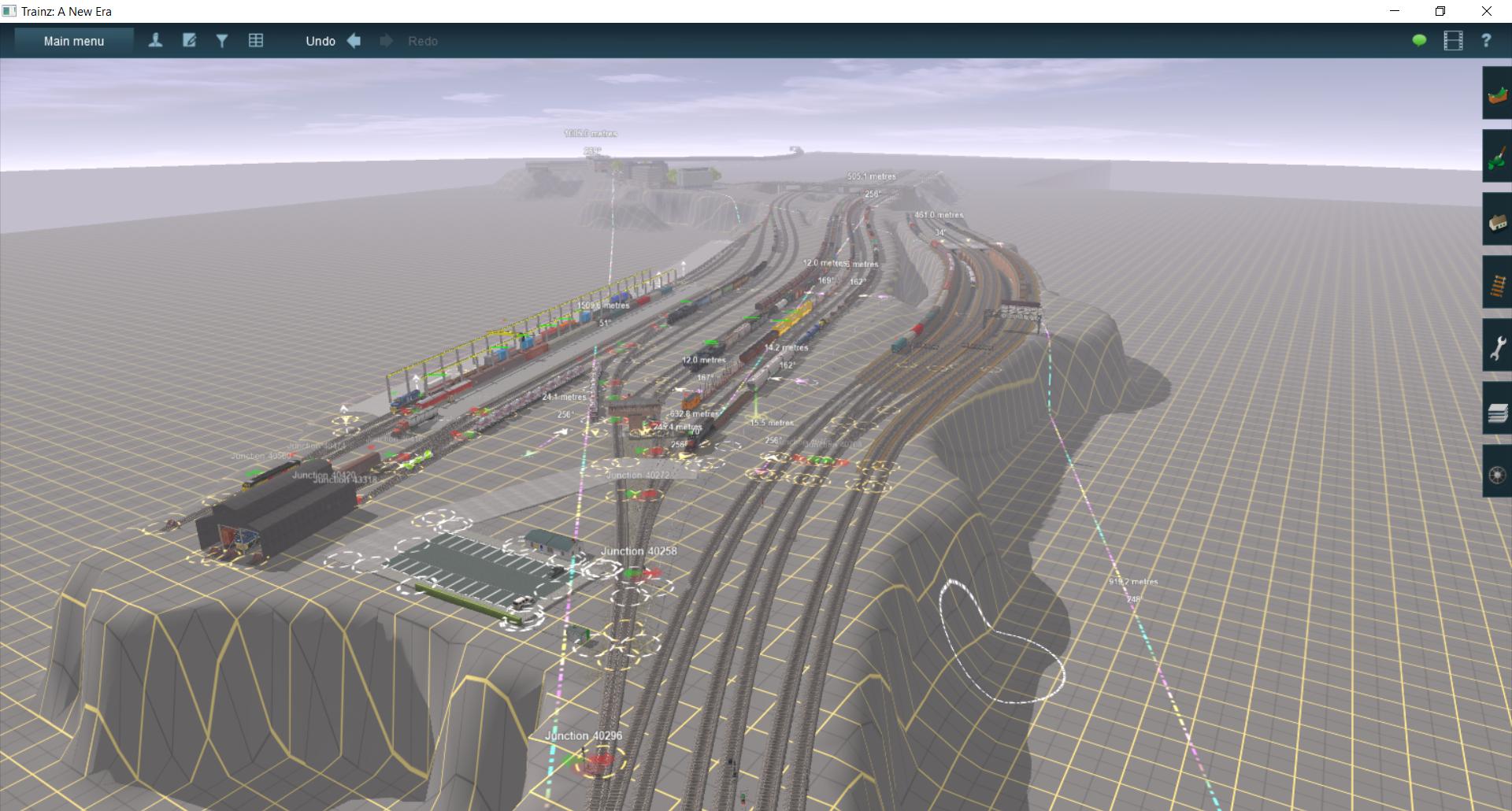Open help with the question mark icon
This screenshot has height=811, width=1512.
tap(1486, 41)
